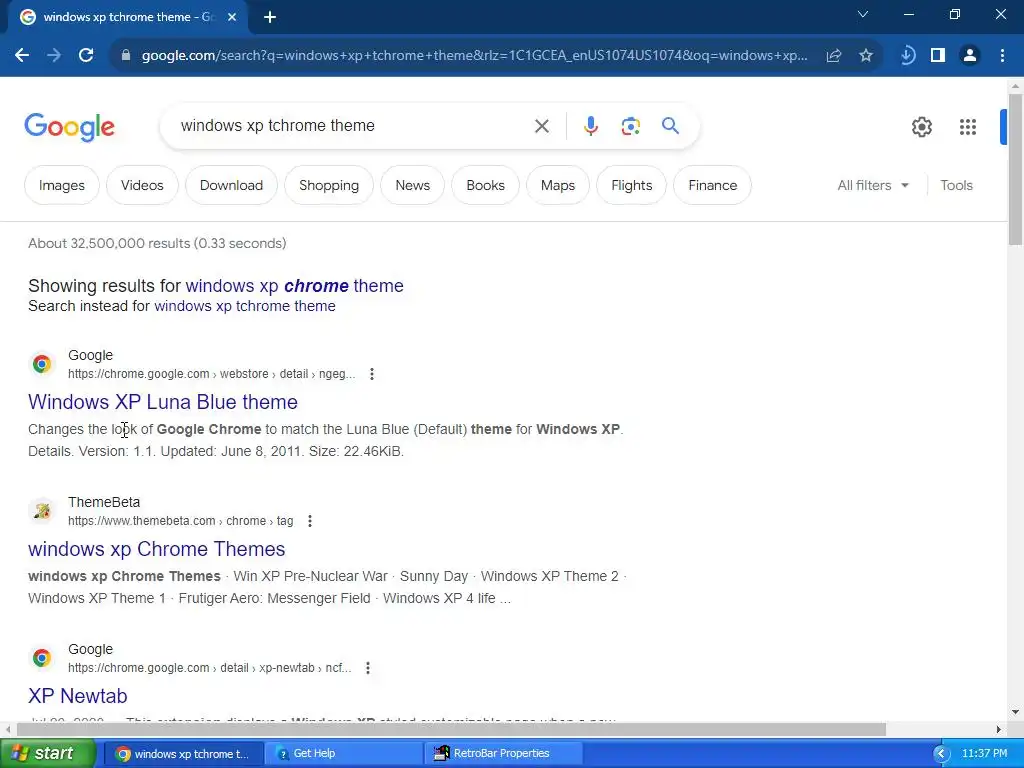Open the Google apps grid
This screenshot has width=1024, height=768.
point(968,127)
